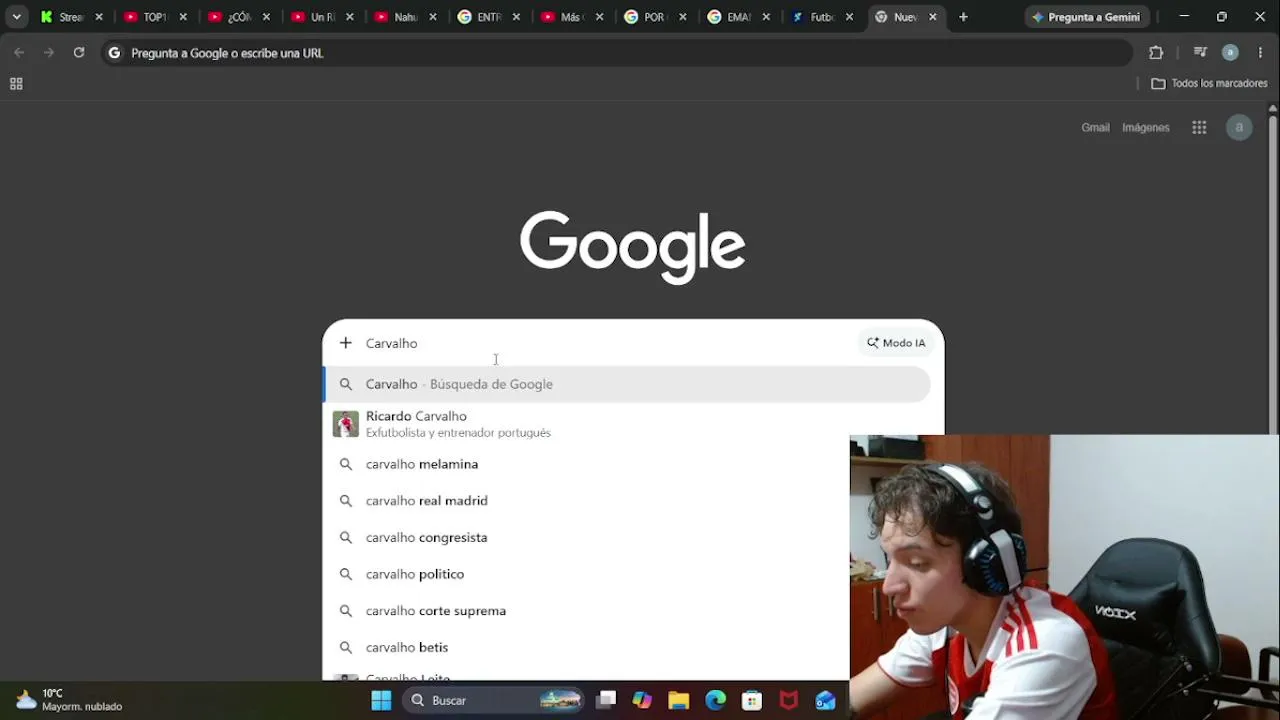The height and width of the screenshot is (720, 1280).
Task: Select the Ricardo Carvalho suggestion
Action: pyautogui.click(x=627, y=424)
